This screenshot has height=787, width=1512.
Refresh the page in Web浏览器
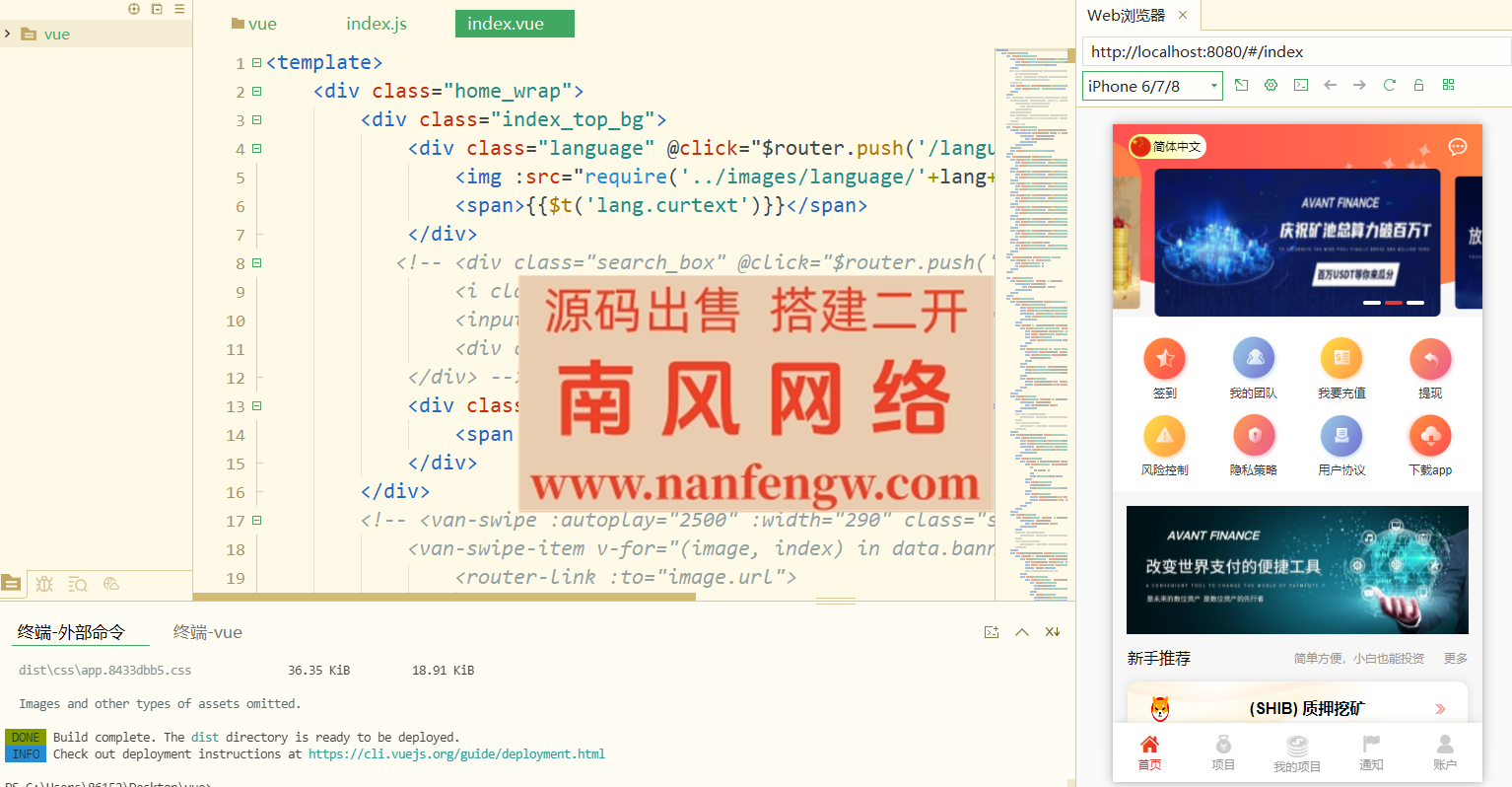click(1389, 85)
